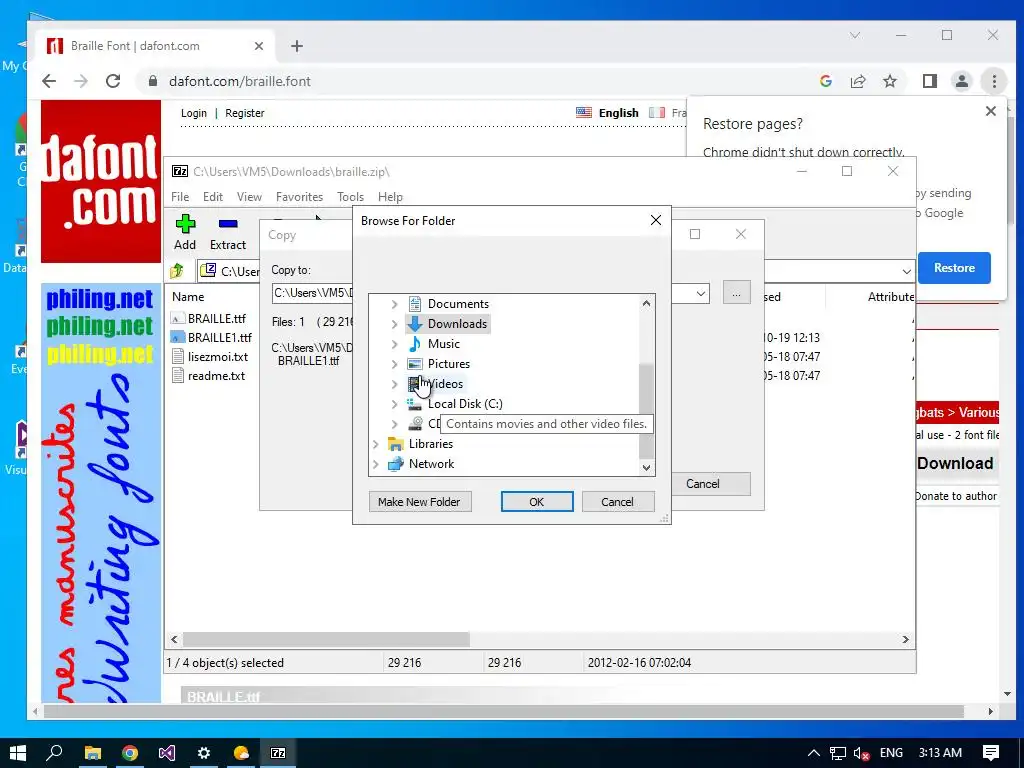Open taskbar search magnifier
The width and height of the screenshot is (1024, 768).
55,753
